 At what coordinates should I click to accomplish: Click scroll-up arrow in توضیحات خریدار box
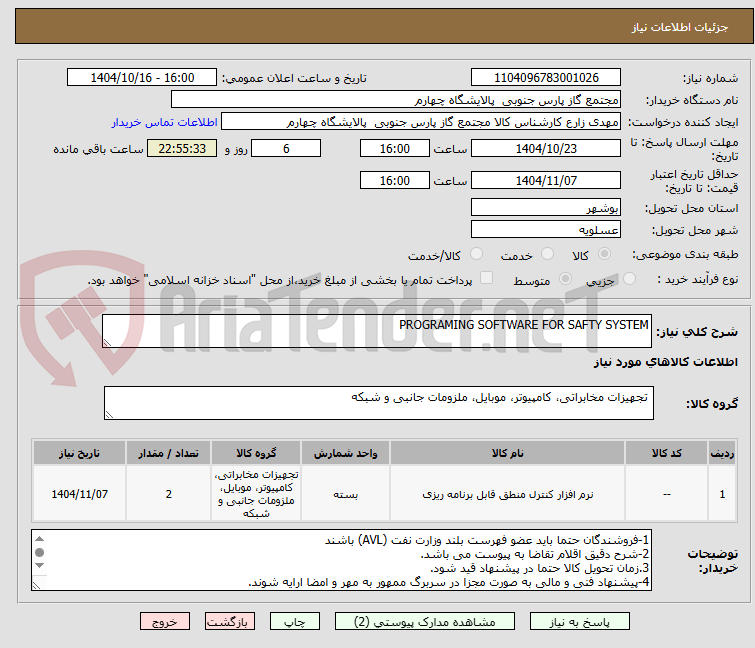pyautogui.click(x=39, y=539)
